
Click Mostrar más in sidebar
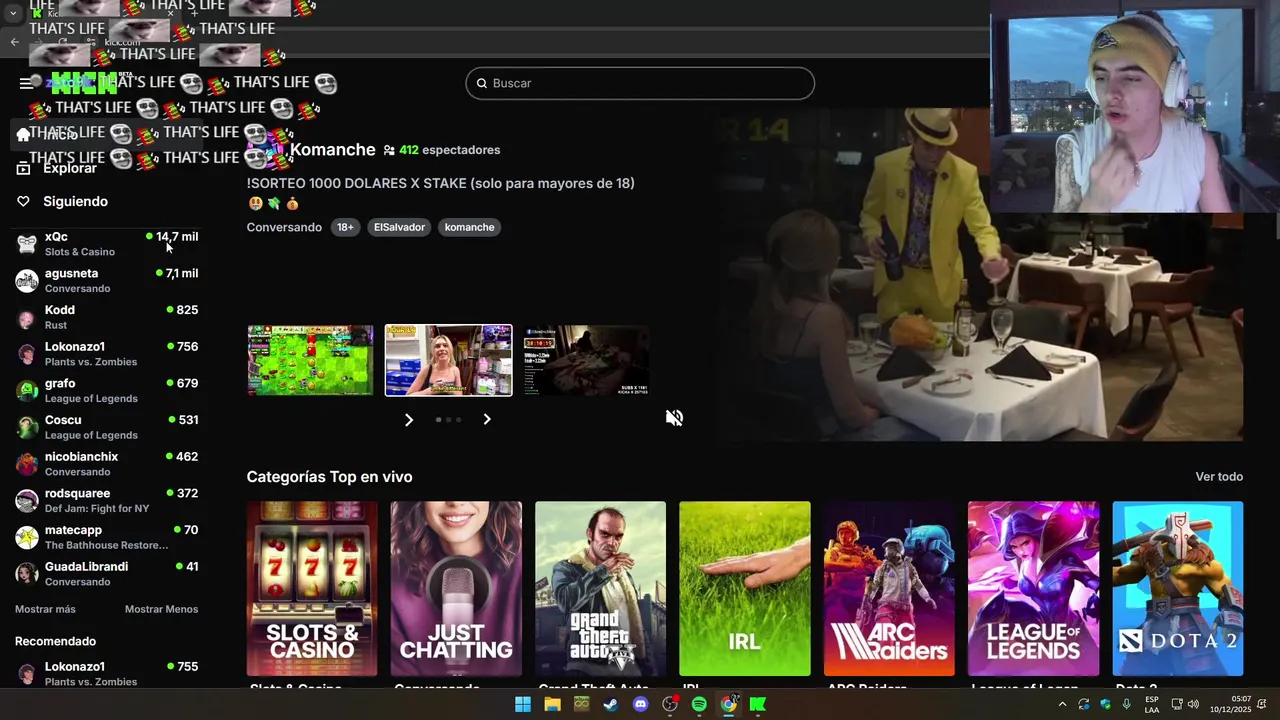point(45,609)
